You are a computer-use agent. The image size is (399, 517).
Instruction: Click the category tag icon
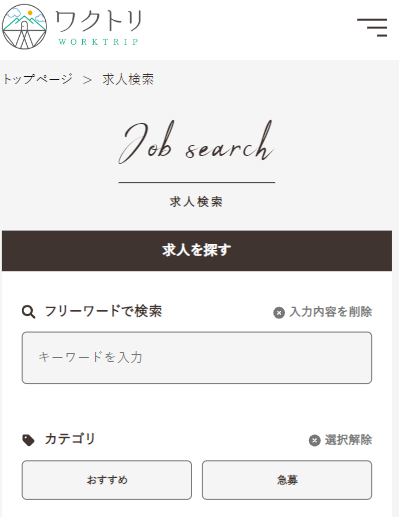coord(28,440)
